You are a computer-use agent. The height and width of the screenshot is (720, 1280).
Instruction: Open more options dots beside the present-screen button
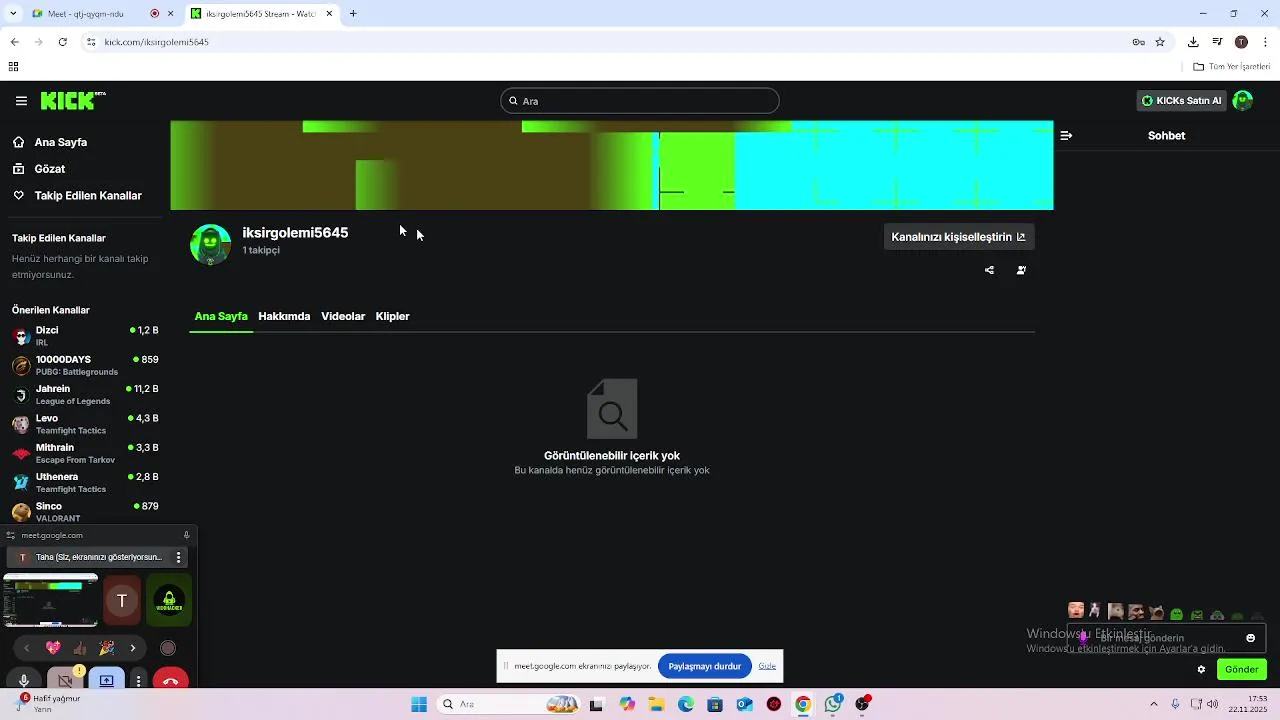tap(138, 681)
